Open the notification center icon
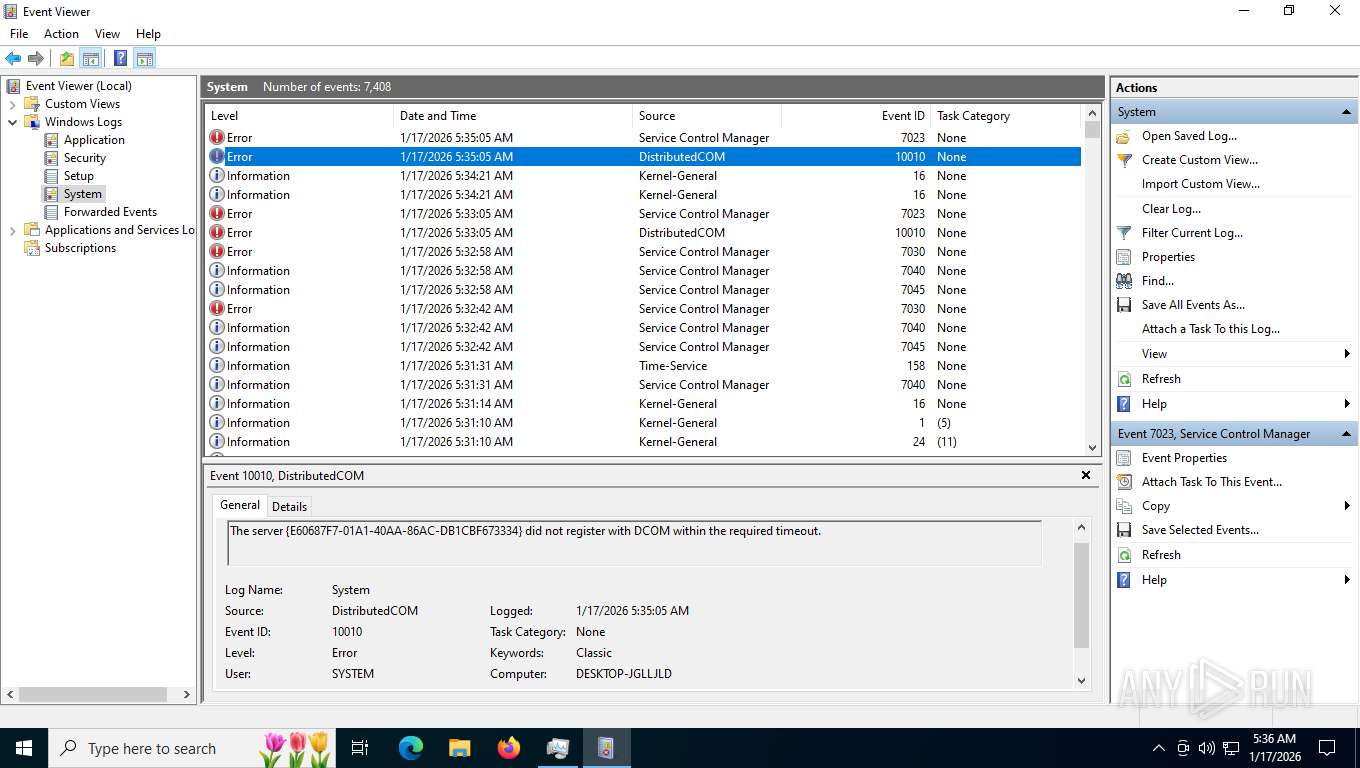 1327,747
